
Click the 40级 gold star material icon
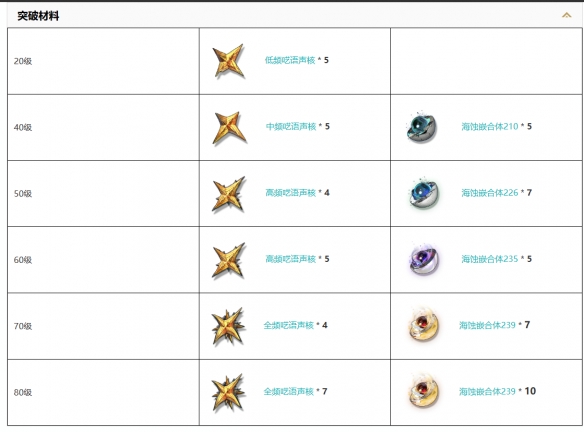coord(229,127)
